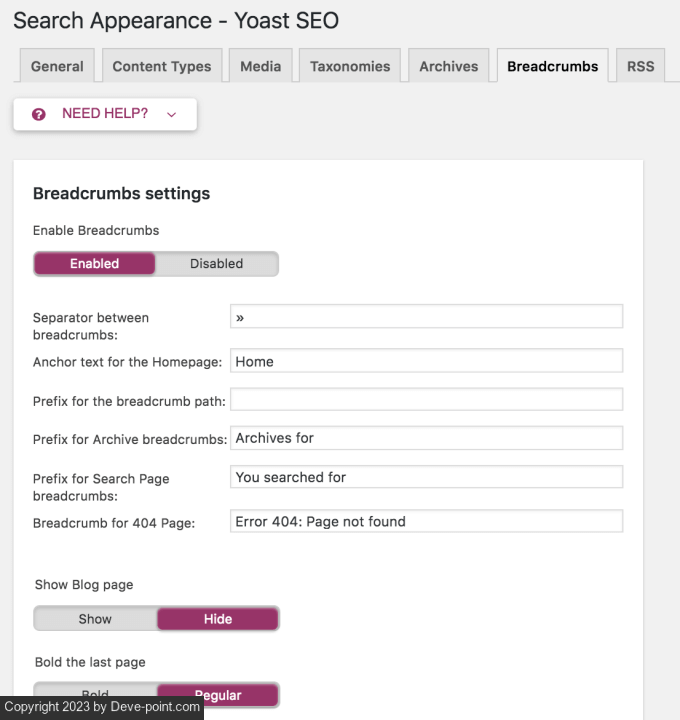Click the breadcrumb separator input field

tap(426, 317)
